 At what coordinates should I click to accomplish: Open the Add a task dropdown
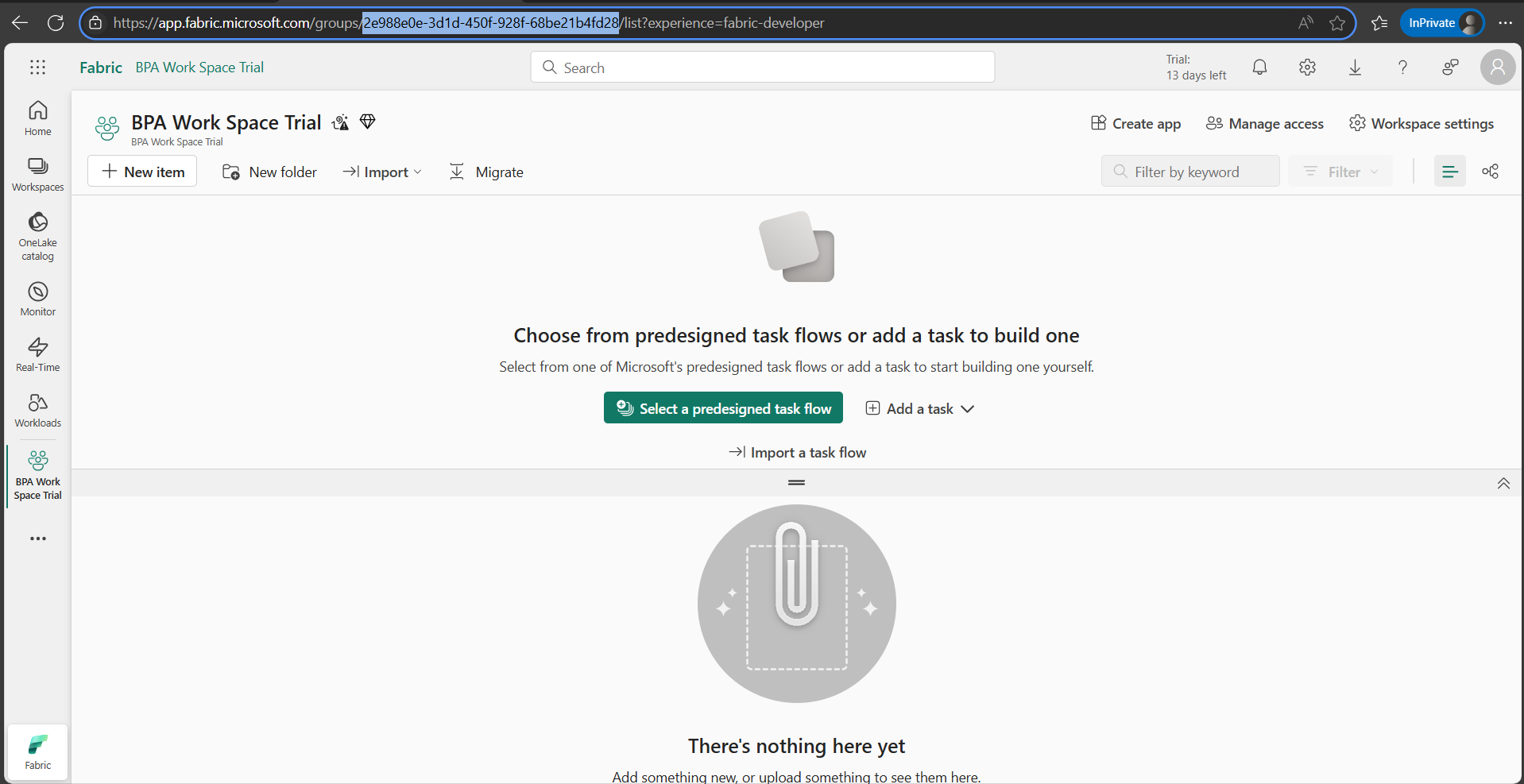[919, 408]
